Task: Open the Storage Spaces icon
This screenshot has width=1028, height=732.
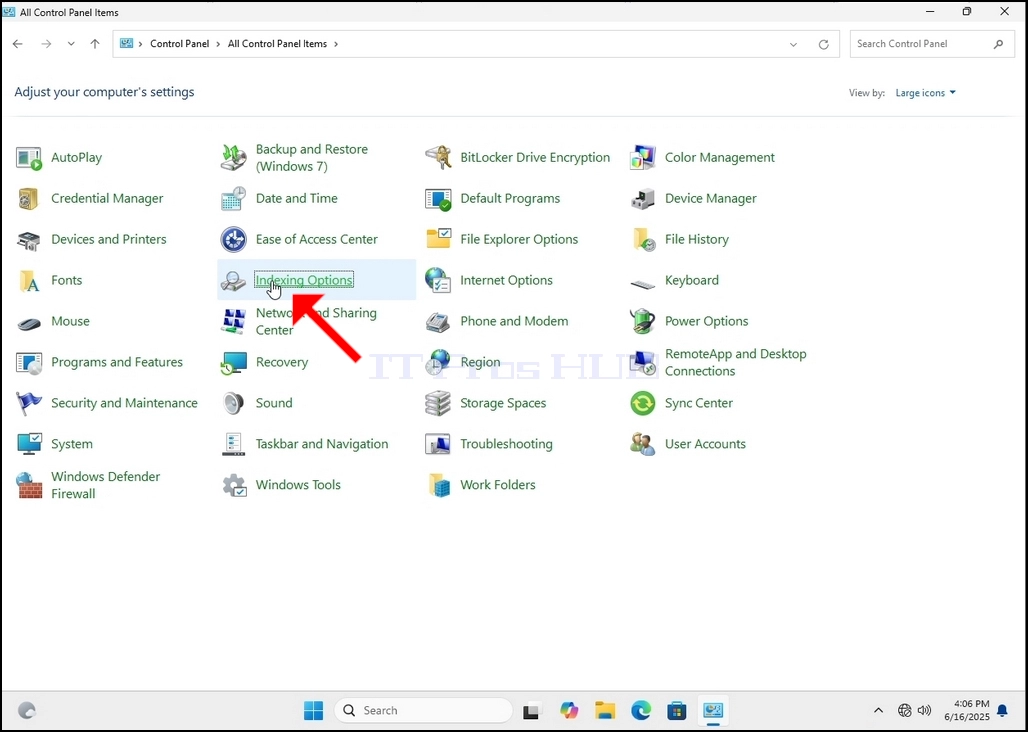Action: tap(438, 404)
